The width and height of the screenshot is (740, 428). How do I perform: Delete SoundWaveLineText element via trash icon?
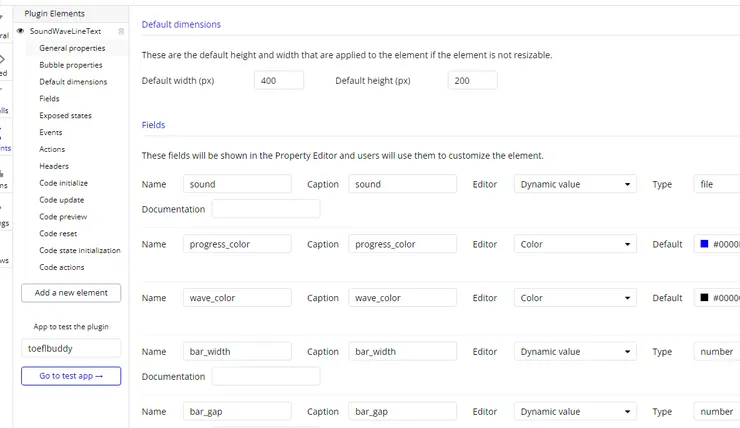122,31
